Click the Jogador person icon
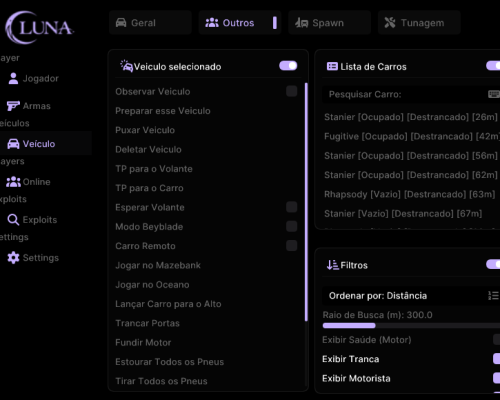Image resolution: width=500 pixels, height=400 pixels. 13,79
